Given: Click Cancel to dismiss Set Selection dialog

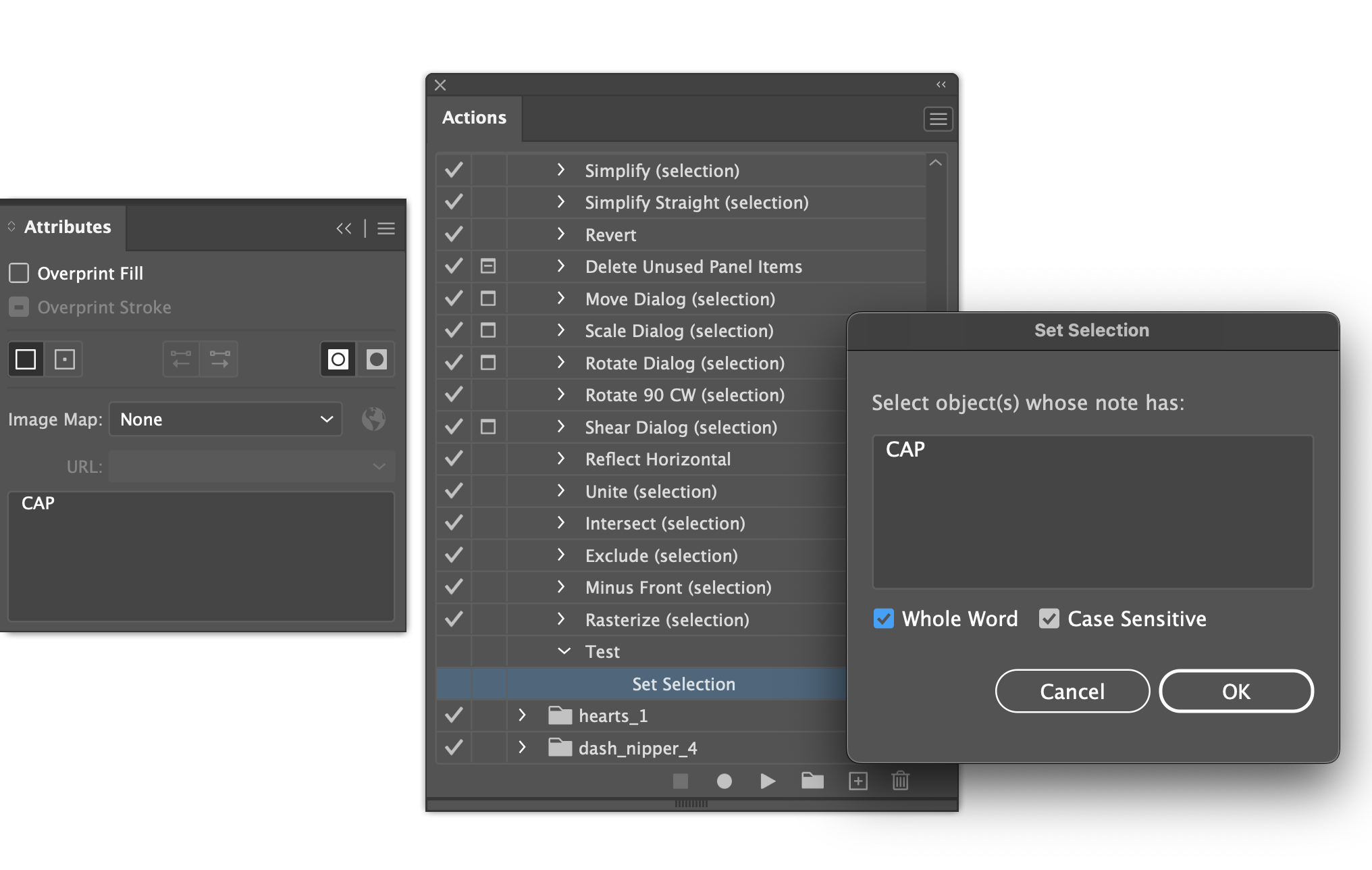Looking at the screenshot, I should pos(1072,690).
